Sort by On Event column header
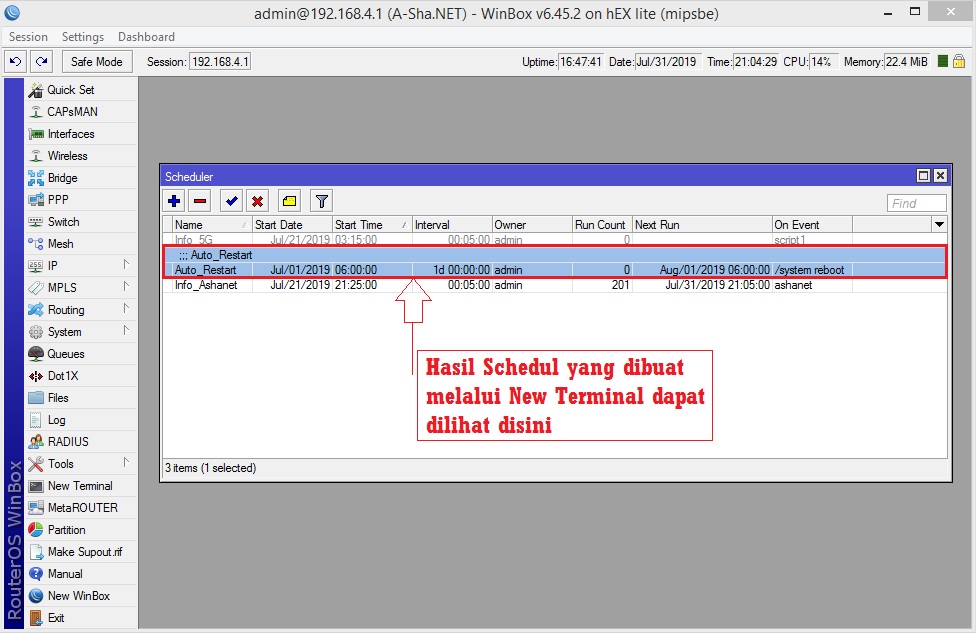The width and height of the screenshot is (976, 633). click(x=812, y=225)
